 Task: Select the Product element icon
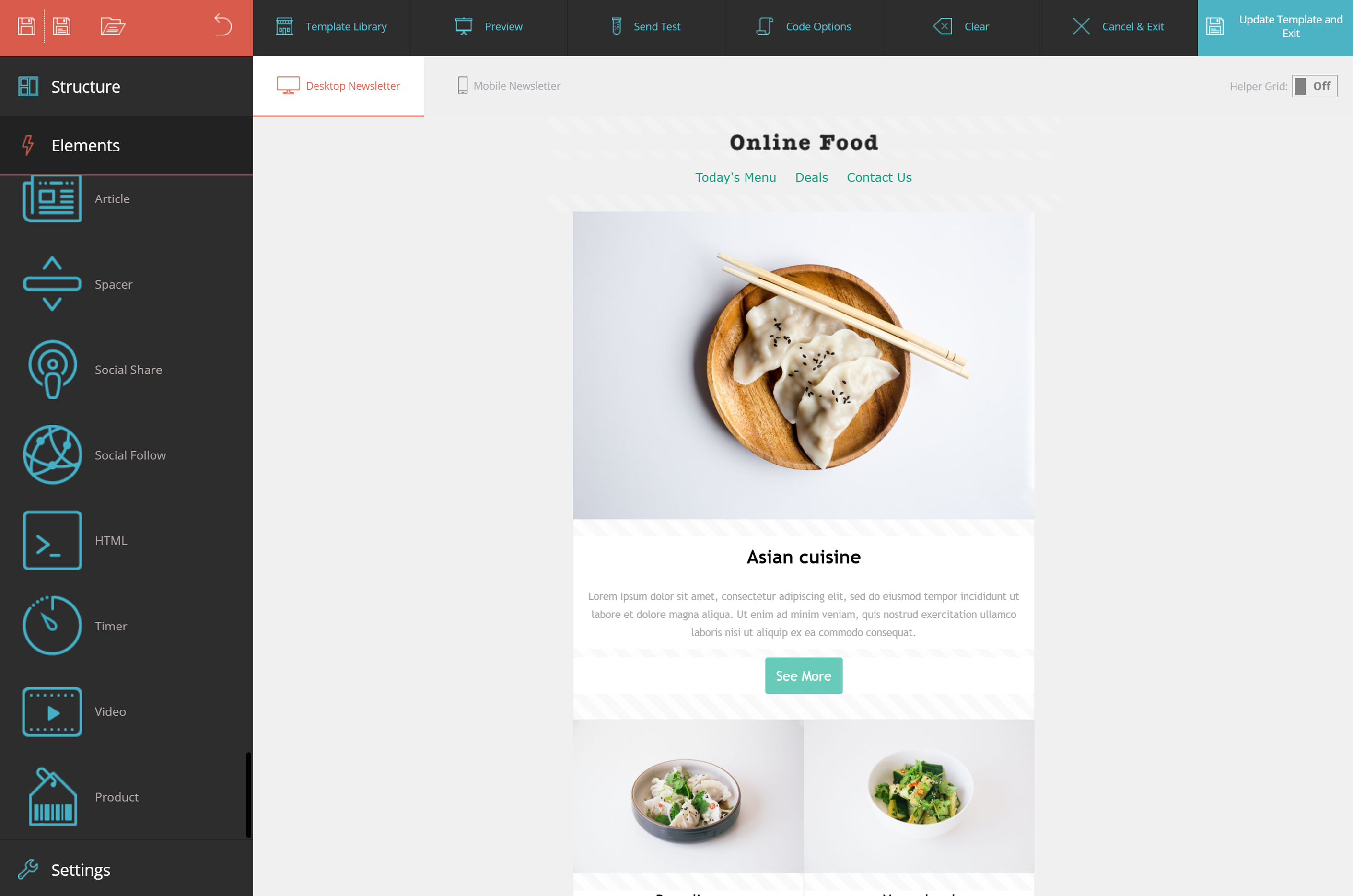point(51,797)
